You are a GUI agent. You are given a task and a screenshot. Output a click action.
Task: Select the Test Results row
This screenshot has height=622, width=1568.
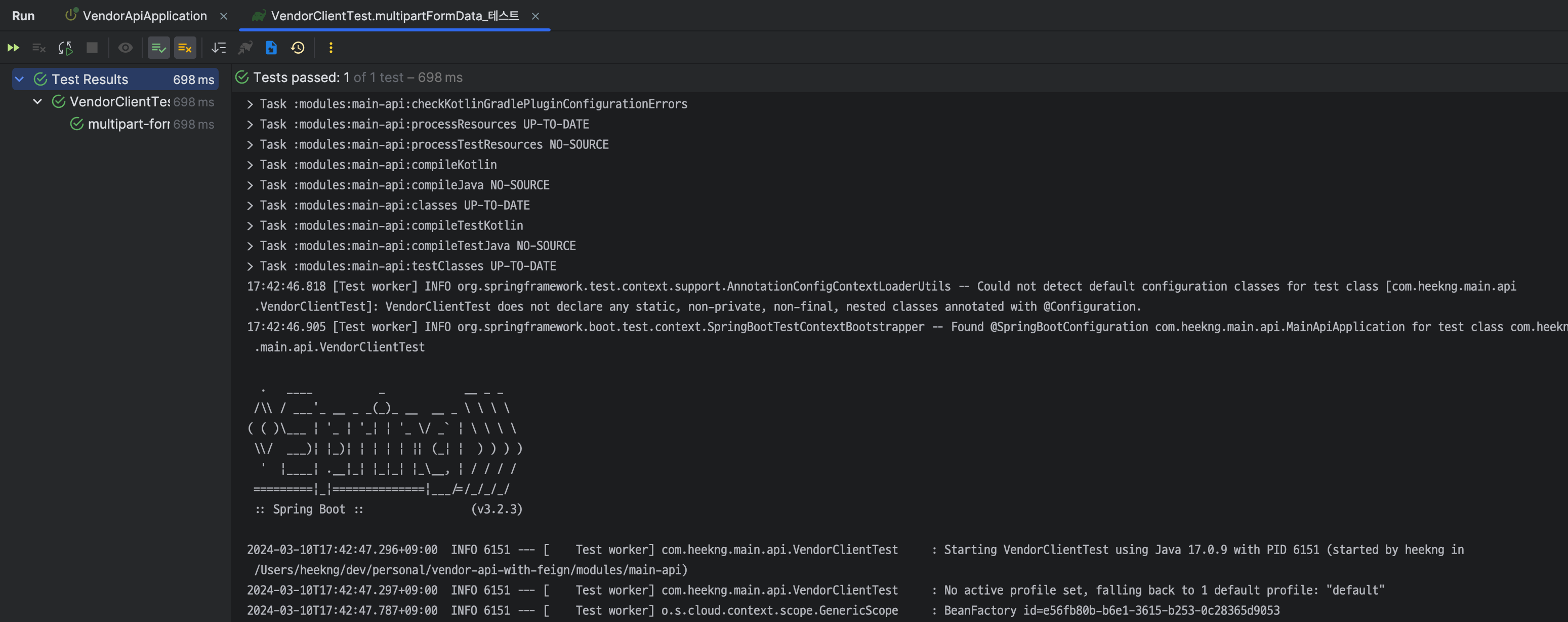[115, 79]
